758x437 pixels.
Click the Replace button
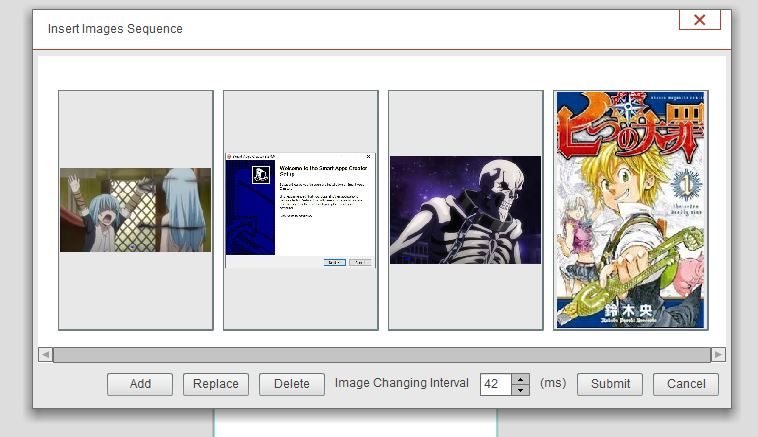[x=216, y=384]
